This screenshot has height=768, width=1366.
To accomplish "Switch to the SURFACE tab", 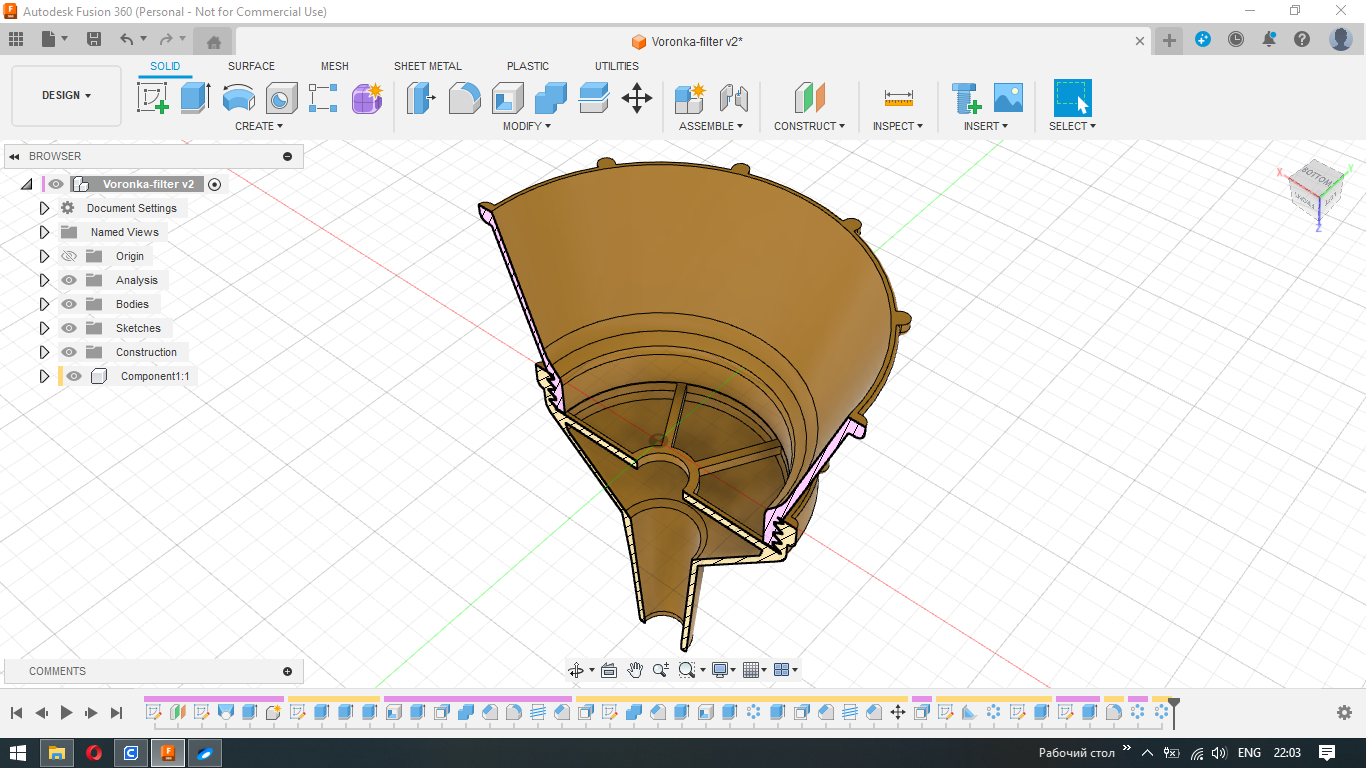I will pyautogui.click(x=251, y=66).
